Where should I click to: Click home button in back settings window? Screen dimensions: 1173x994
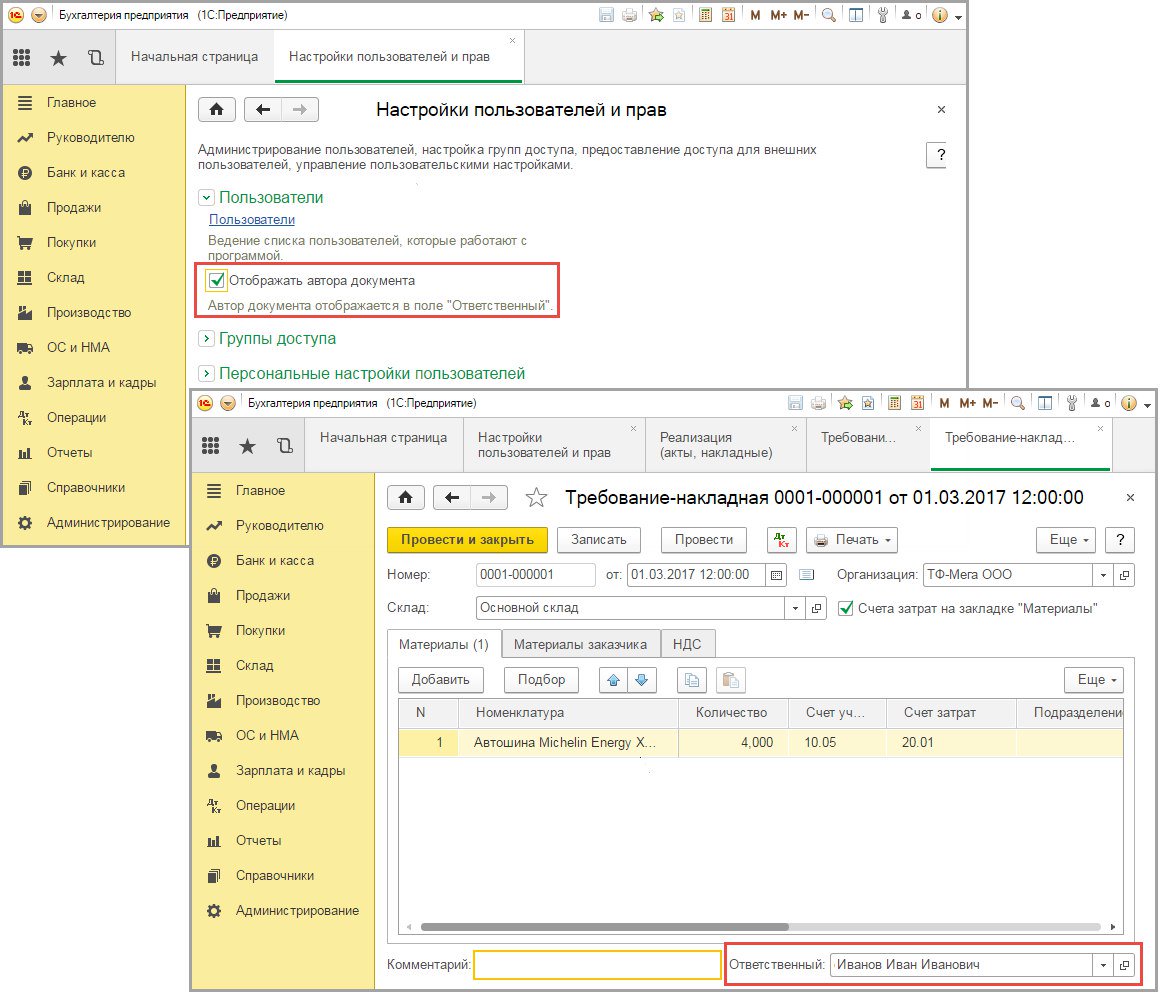[217, 110]
